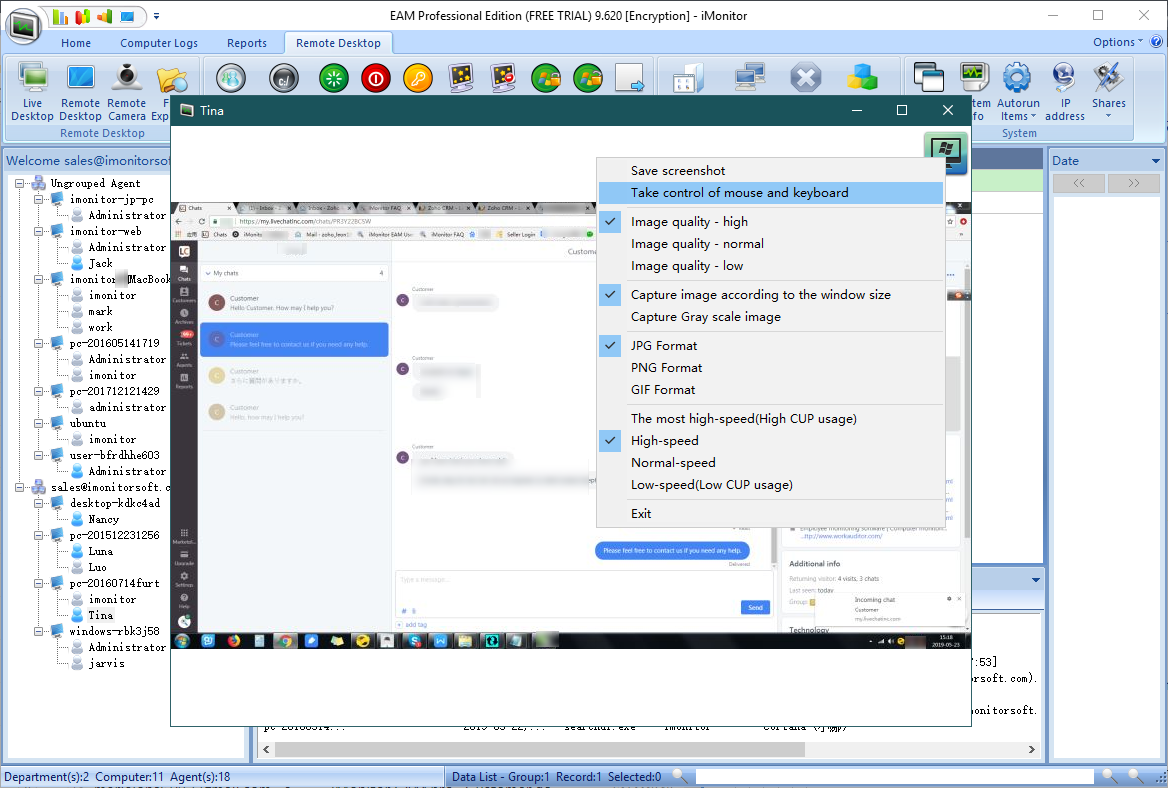
Task: Click the horizontal scrollbar in the data list
Action: [539, 749]
